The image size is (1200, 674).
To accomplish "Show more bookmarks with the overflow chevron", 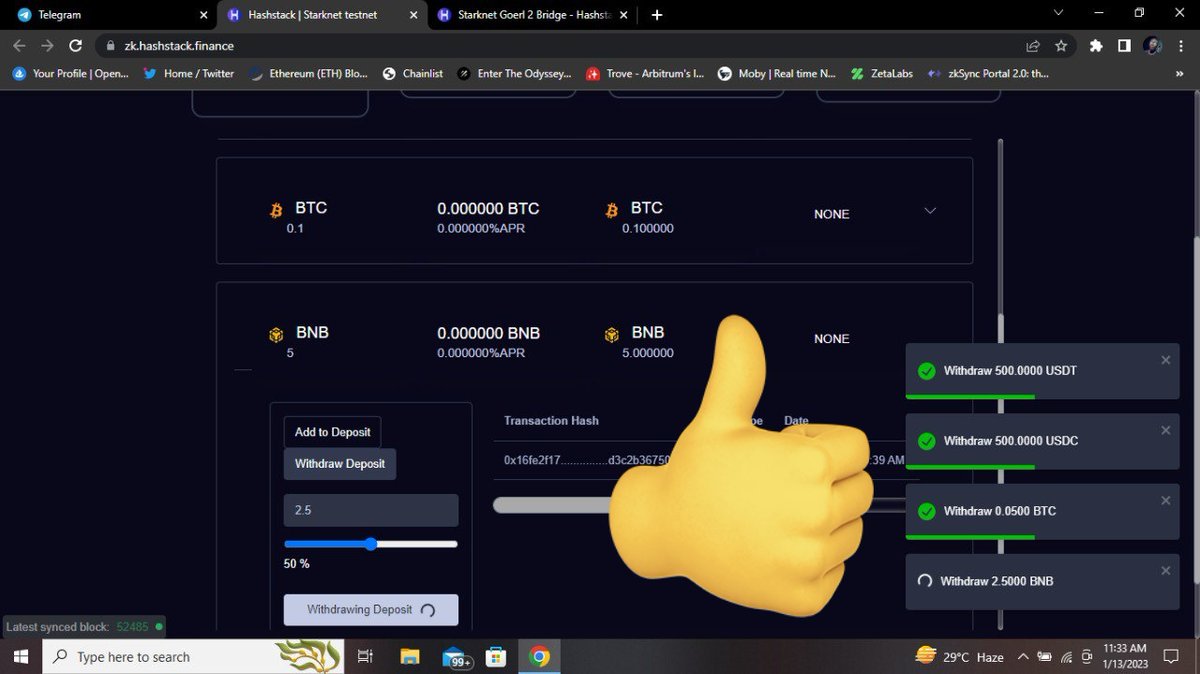I will point(1180,73).
